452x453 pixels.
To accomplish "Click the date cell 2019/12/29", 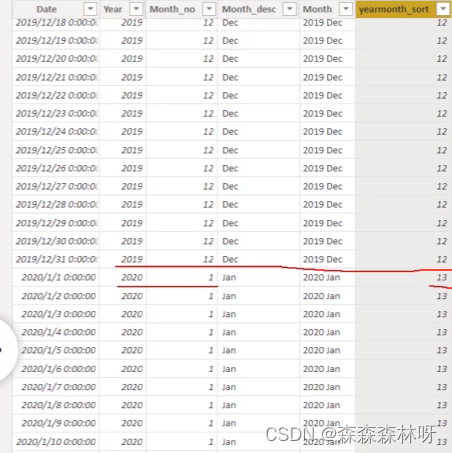I will pos(57,223).
